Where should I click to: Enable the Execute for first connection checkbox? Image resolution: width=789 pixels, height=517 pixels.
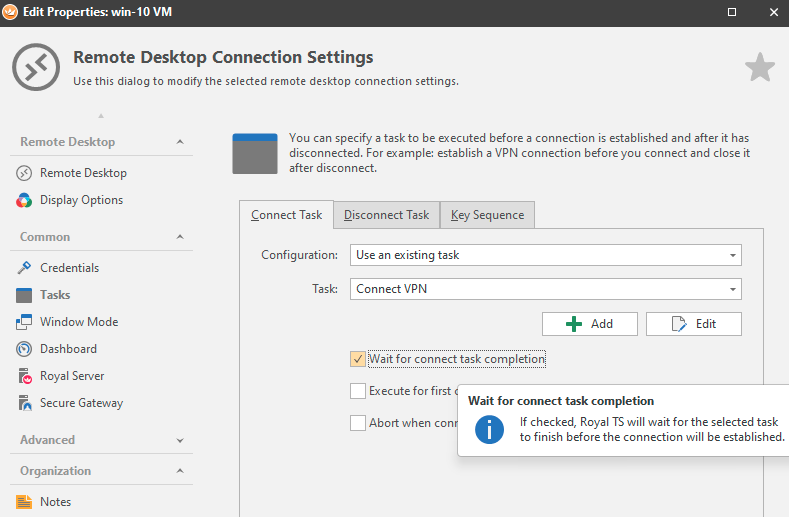point(358,391)
